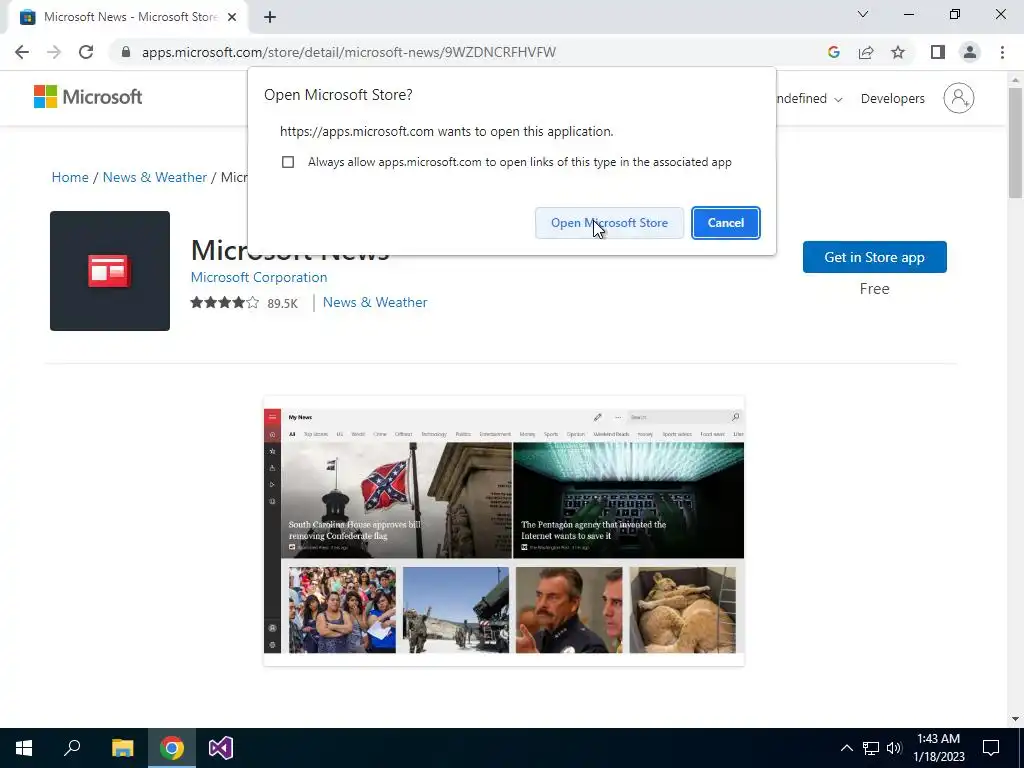
Task: Show hidden tray icons chevron
Action: (x=846, y=748)
